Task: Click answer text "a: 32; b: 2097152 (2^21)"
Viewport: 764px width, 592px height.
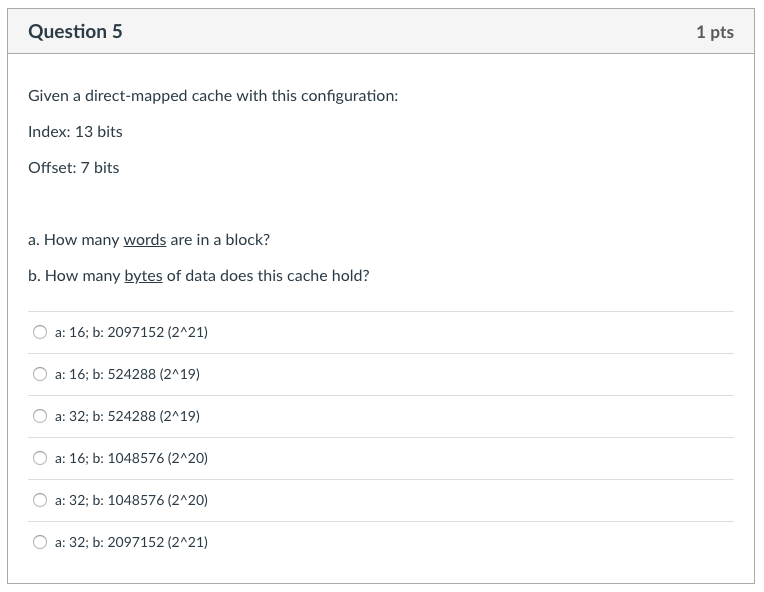Action: pos(131,542)
